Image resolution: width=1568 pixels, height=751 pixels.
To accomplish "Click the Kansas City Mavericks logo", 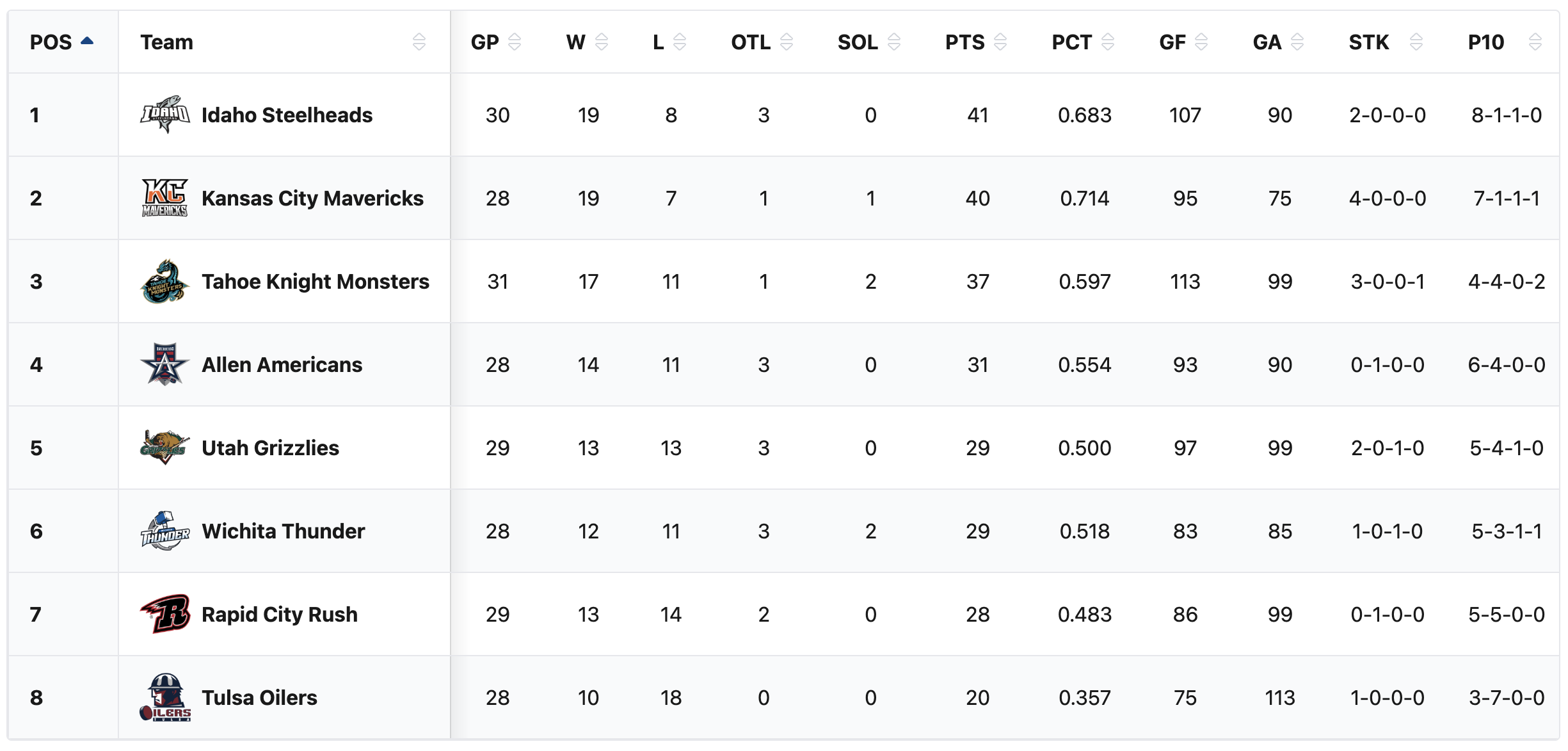I will 164,198.
